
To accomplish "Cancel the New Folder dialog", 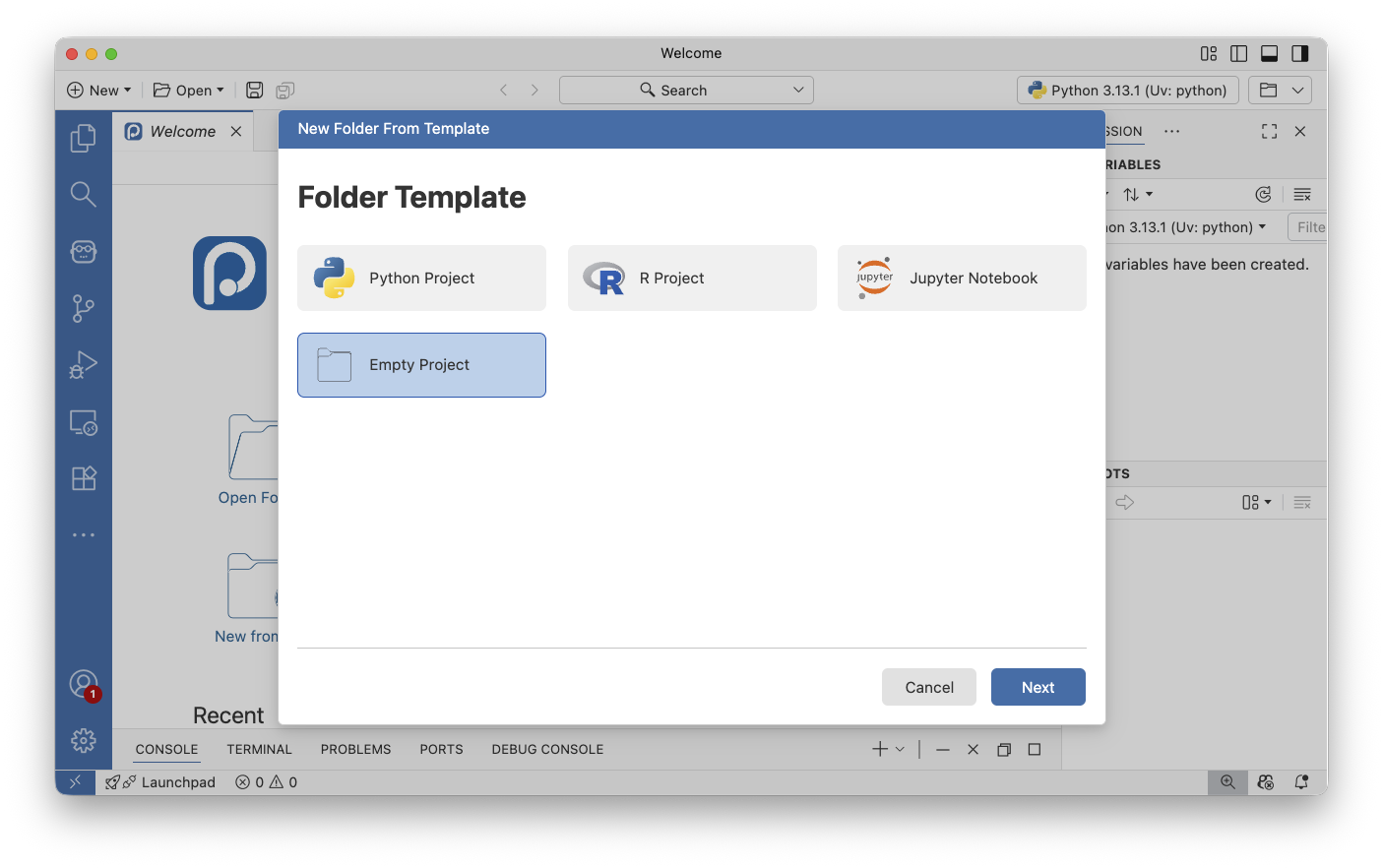I will coord(928,687).
